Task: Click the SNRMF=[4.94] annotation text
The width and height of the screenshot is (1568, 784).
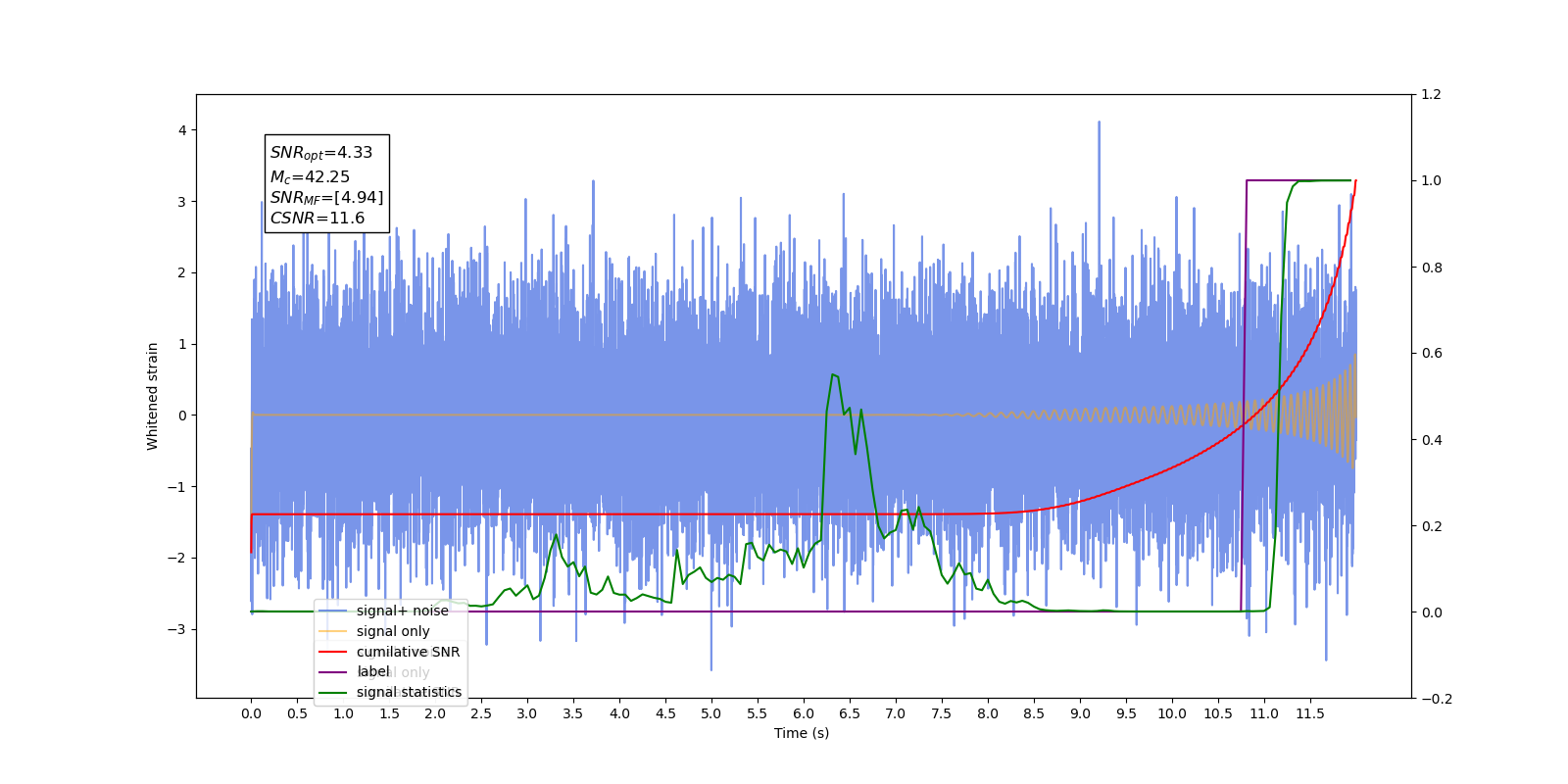Action: click(326, 198)
